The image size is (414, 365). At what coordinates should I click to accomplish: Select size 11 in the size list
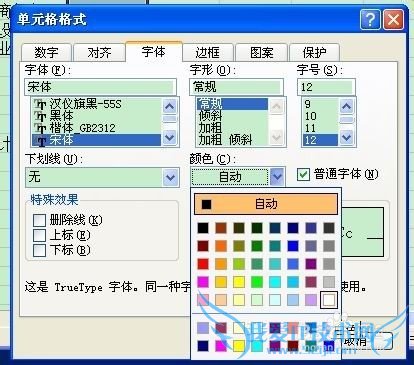[x=320, y=128]
